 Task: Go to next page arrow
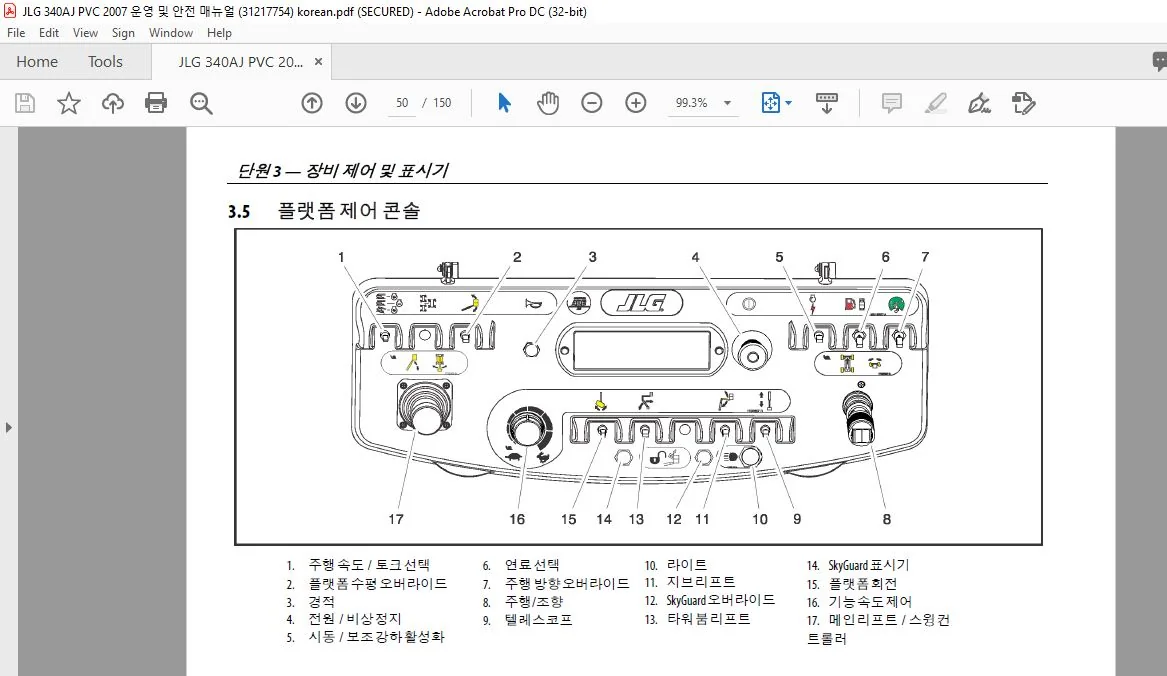tap(356, 103)
